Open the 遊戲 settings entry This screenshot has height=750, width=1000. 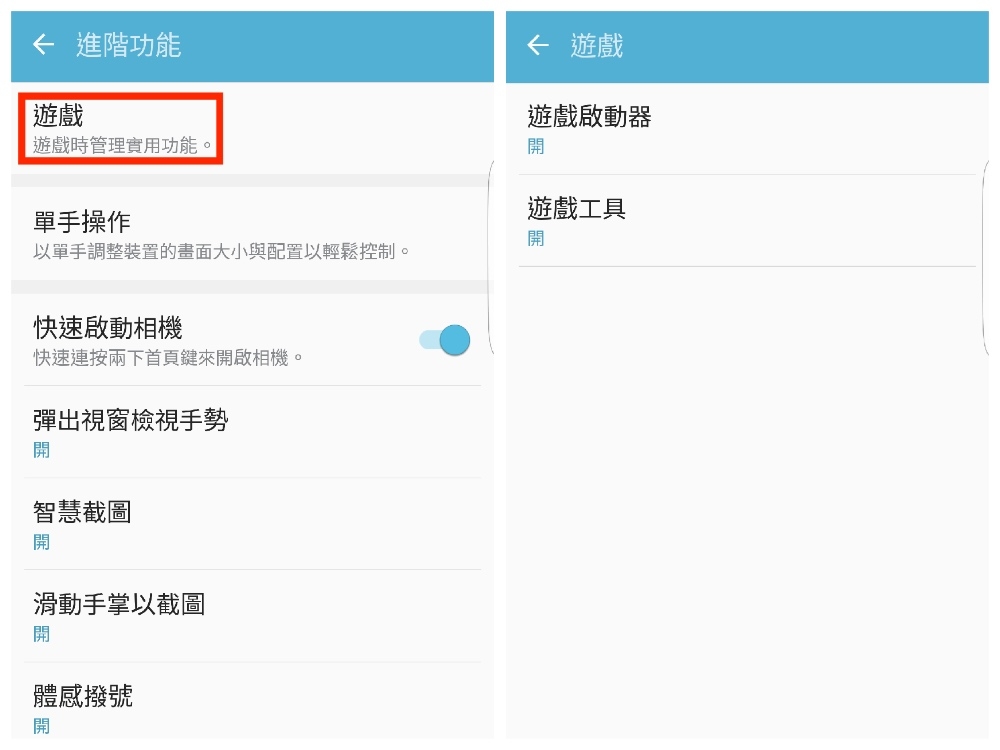[253, 128]
